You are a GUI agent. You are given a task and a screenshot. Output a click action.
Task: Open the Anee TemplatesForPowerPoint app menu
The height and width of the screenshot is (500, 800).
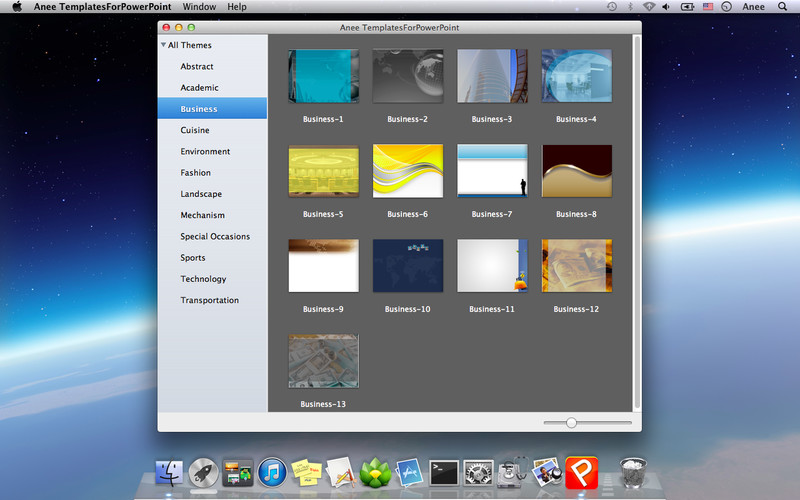click(103, 7)
